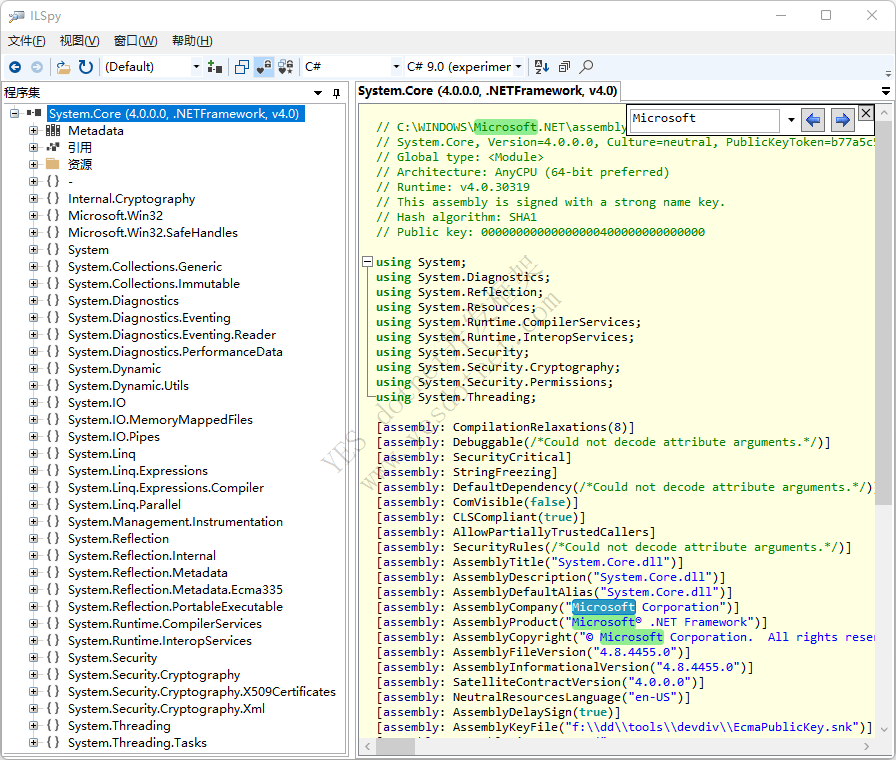
Task: Click the Metadata table icon
Action: (x=53, y=131)
